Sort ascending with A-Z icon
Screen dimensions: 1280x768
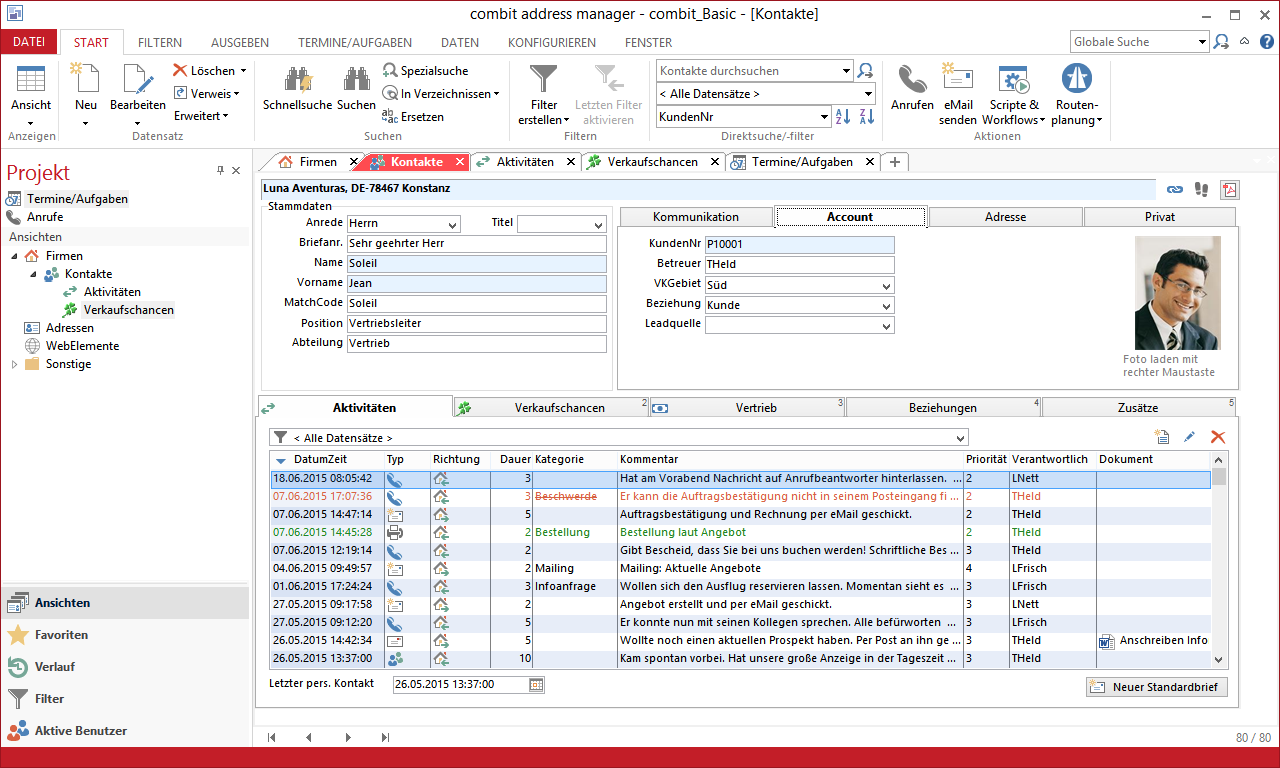843,117
